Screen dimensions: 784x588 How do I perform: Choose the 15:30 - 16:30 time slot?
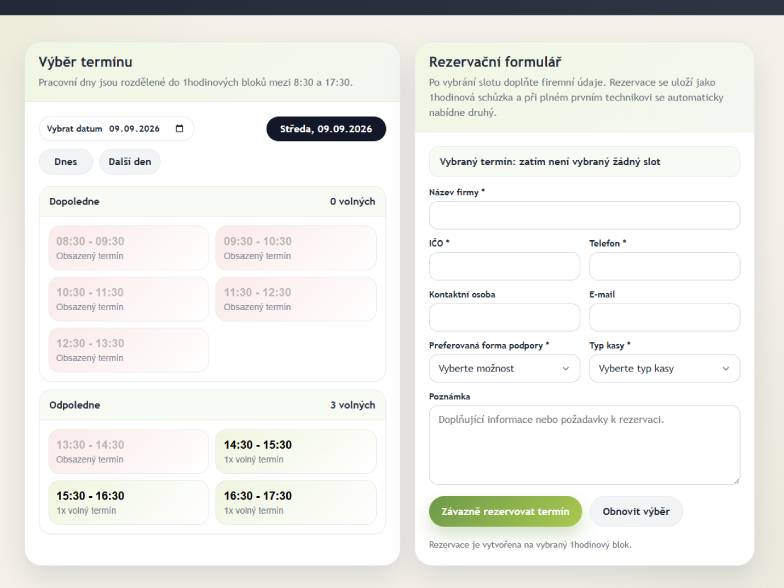[128, 502]
